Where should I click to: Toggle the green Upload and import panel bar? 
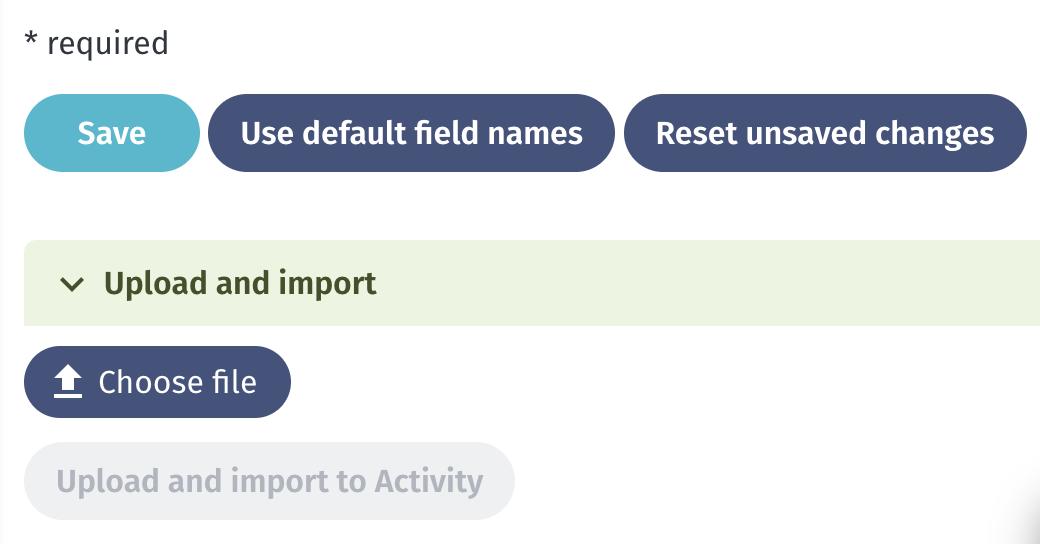point(532,283)
